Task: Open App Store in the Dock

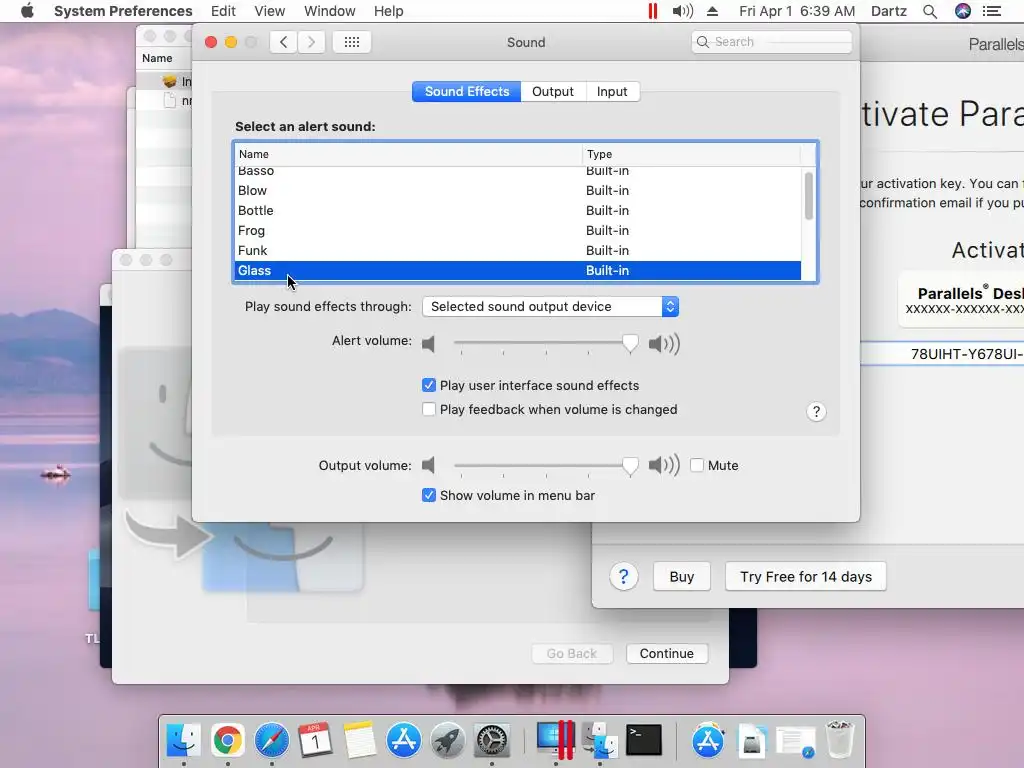Action: (404, 740)
